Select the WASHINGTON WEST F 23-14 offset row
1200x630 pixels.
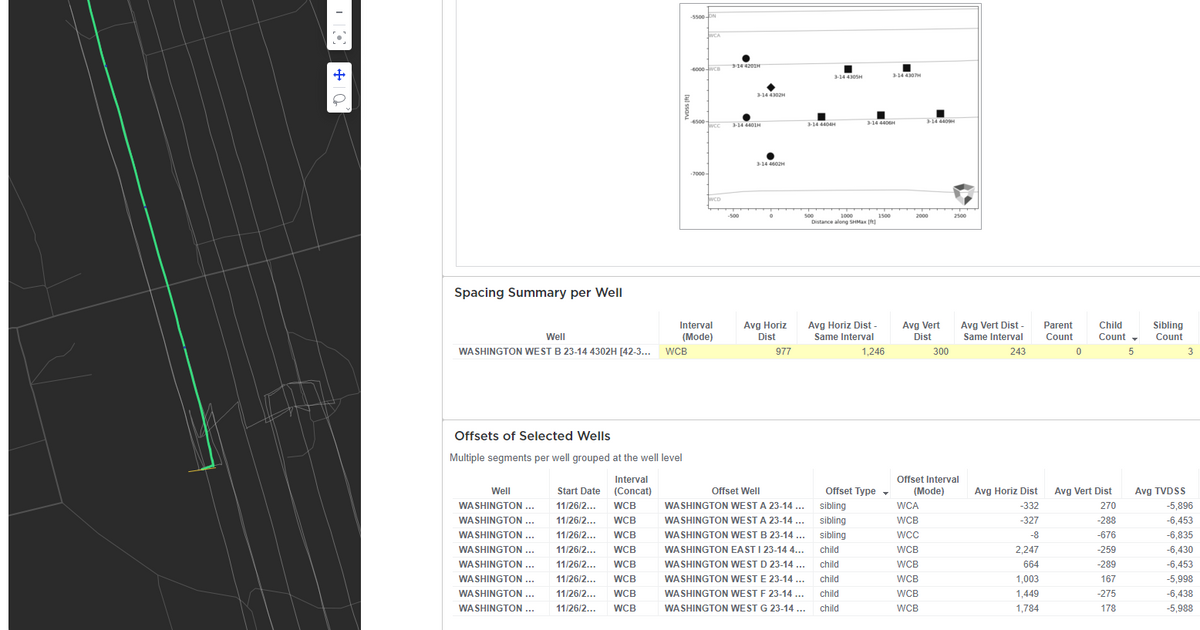coord(825,594)
